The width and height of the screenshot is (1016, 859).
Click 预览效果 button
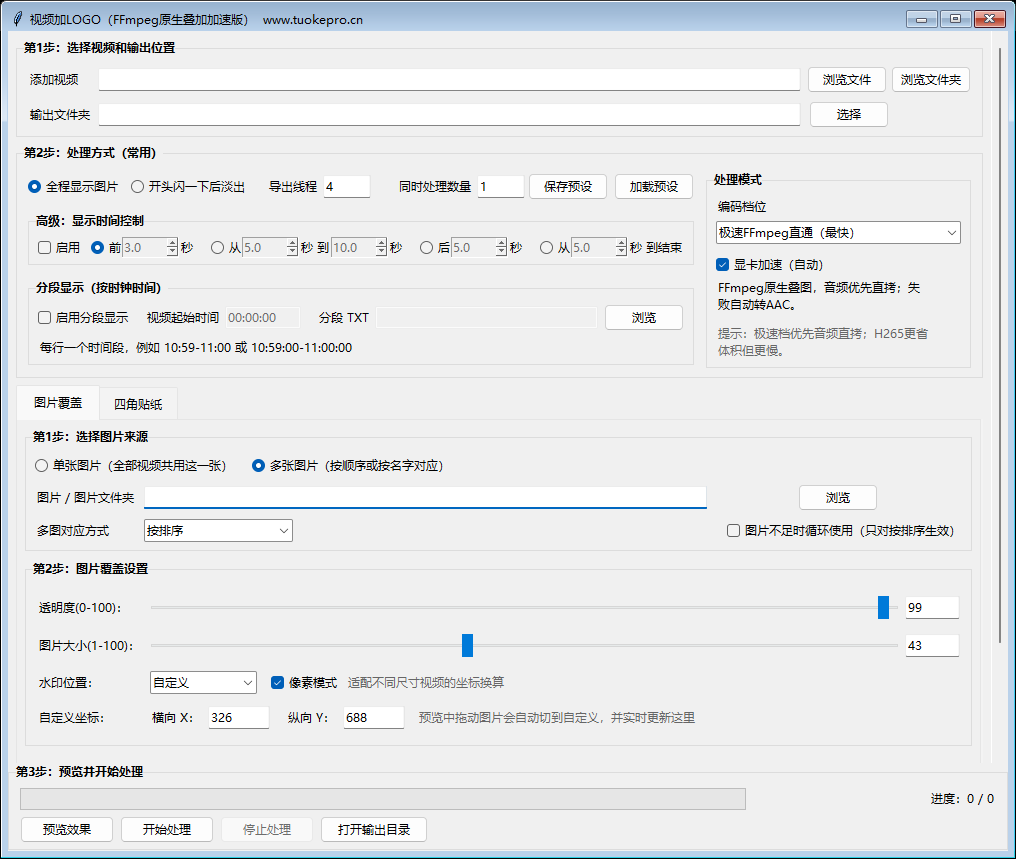pyautogui.click(x=67, y=829)
